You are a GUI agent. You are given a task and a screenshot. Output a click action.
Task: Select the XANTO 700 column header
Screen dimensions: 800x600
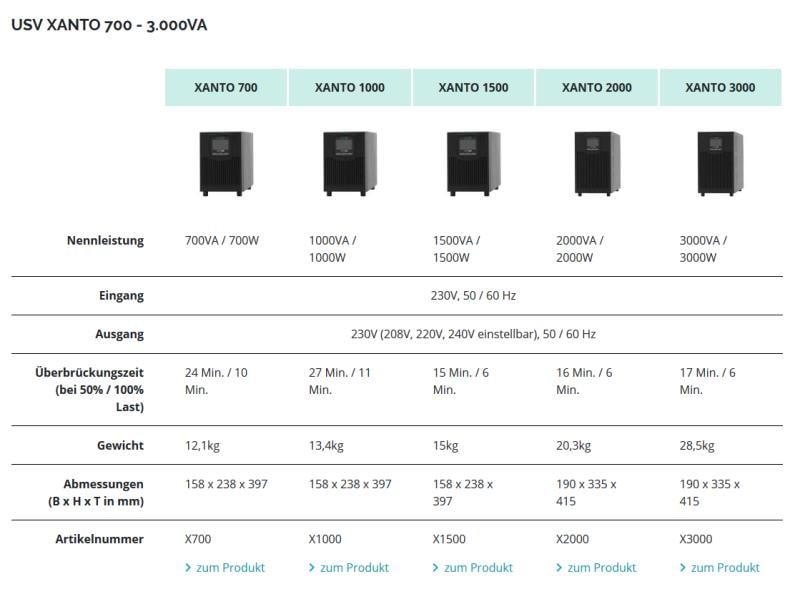[226, 87]
